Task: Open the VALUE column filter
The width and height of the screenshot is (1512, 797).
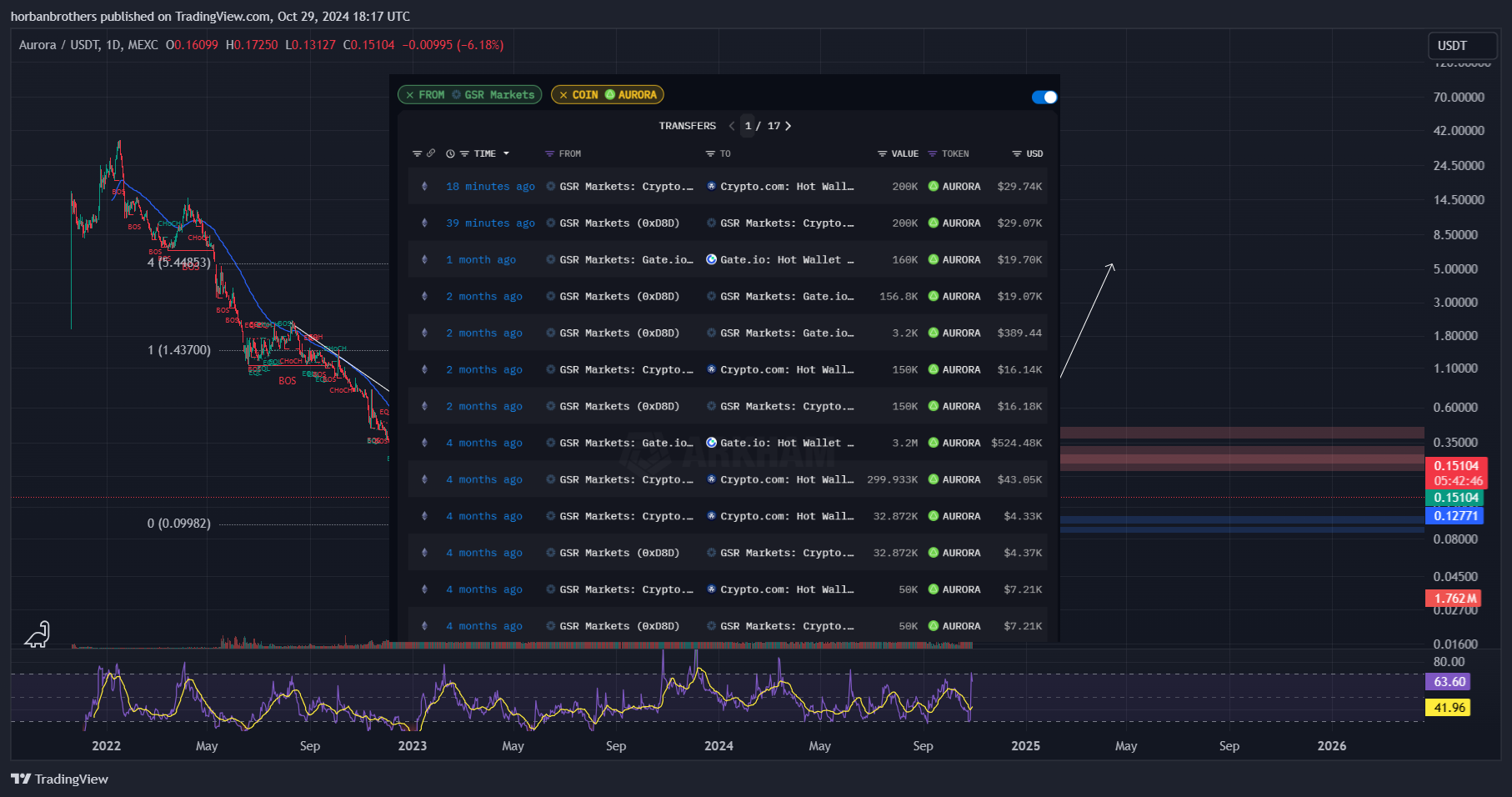Action: tap(882, 154)
